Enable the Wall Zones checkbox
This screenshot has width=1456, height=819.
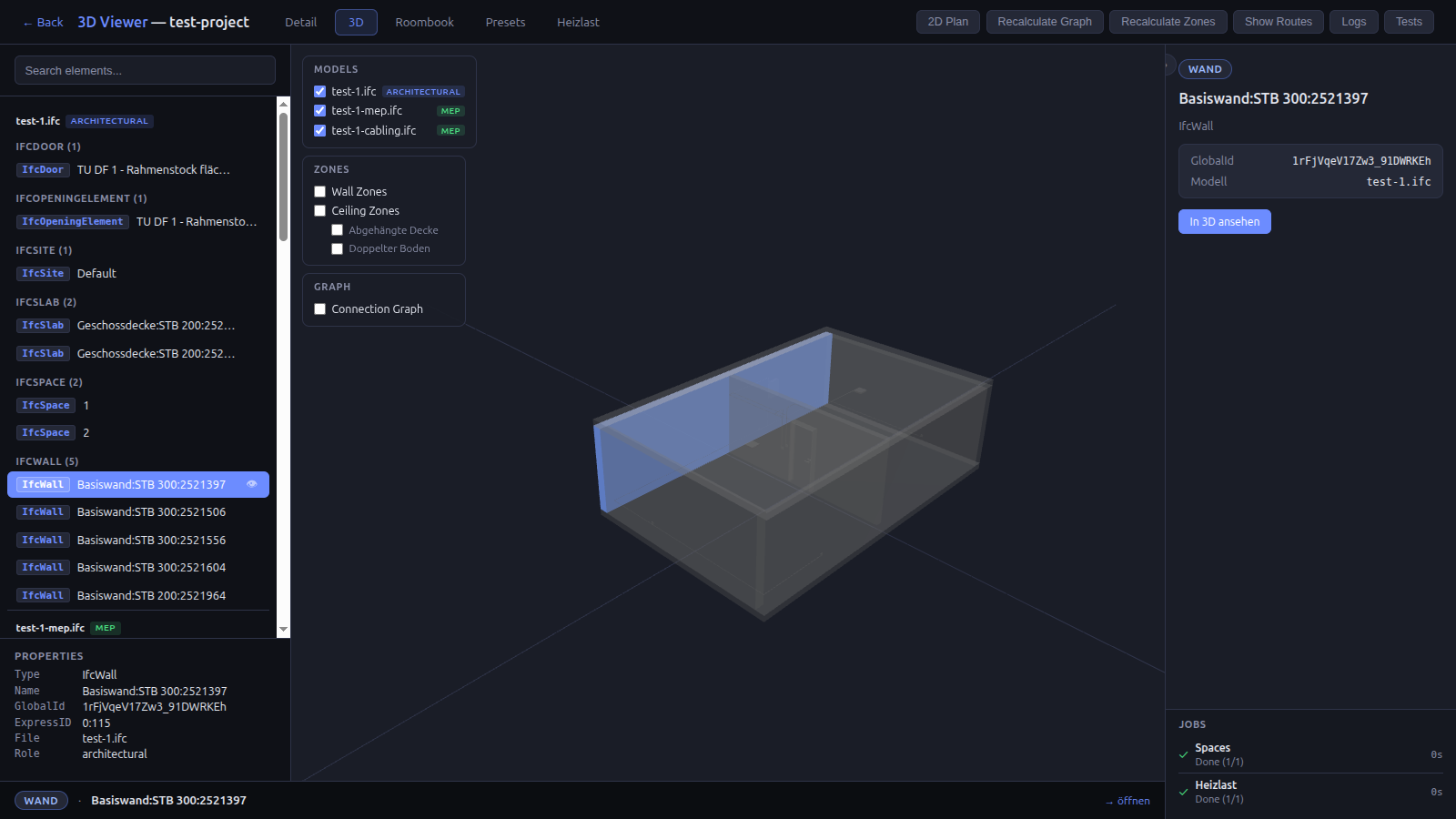click(319, 191)
